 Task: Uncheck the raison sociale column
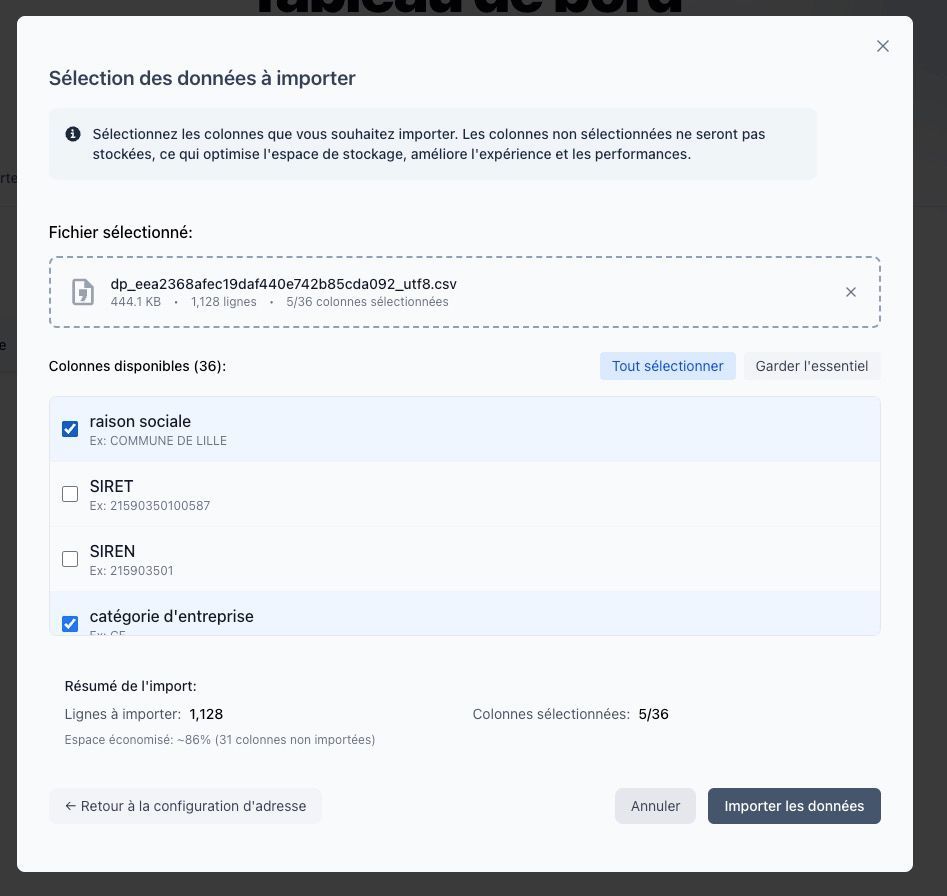pos(70,428)
